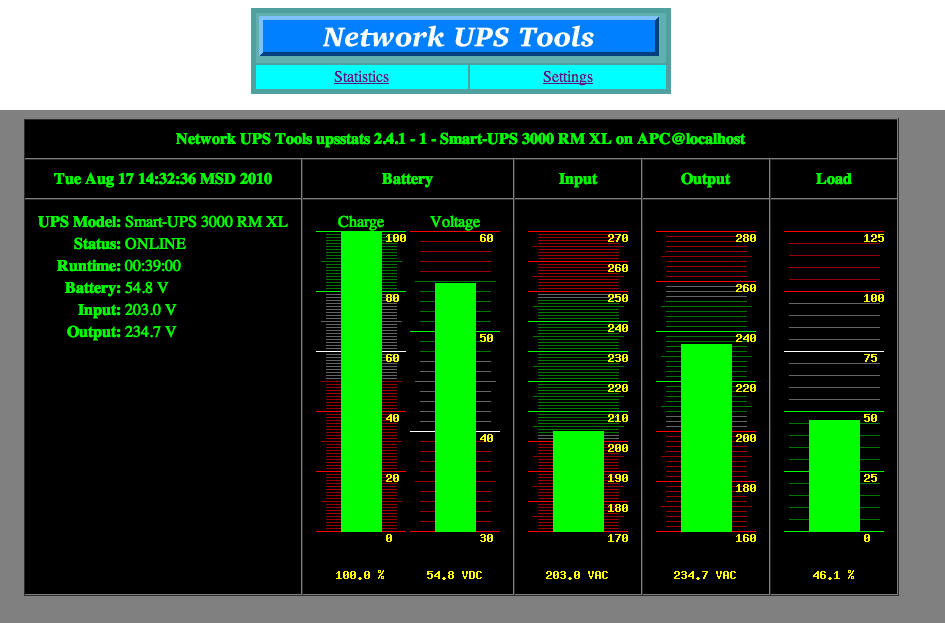Click the Load percentage bar graph

click(833, 475)
